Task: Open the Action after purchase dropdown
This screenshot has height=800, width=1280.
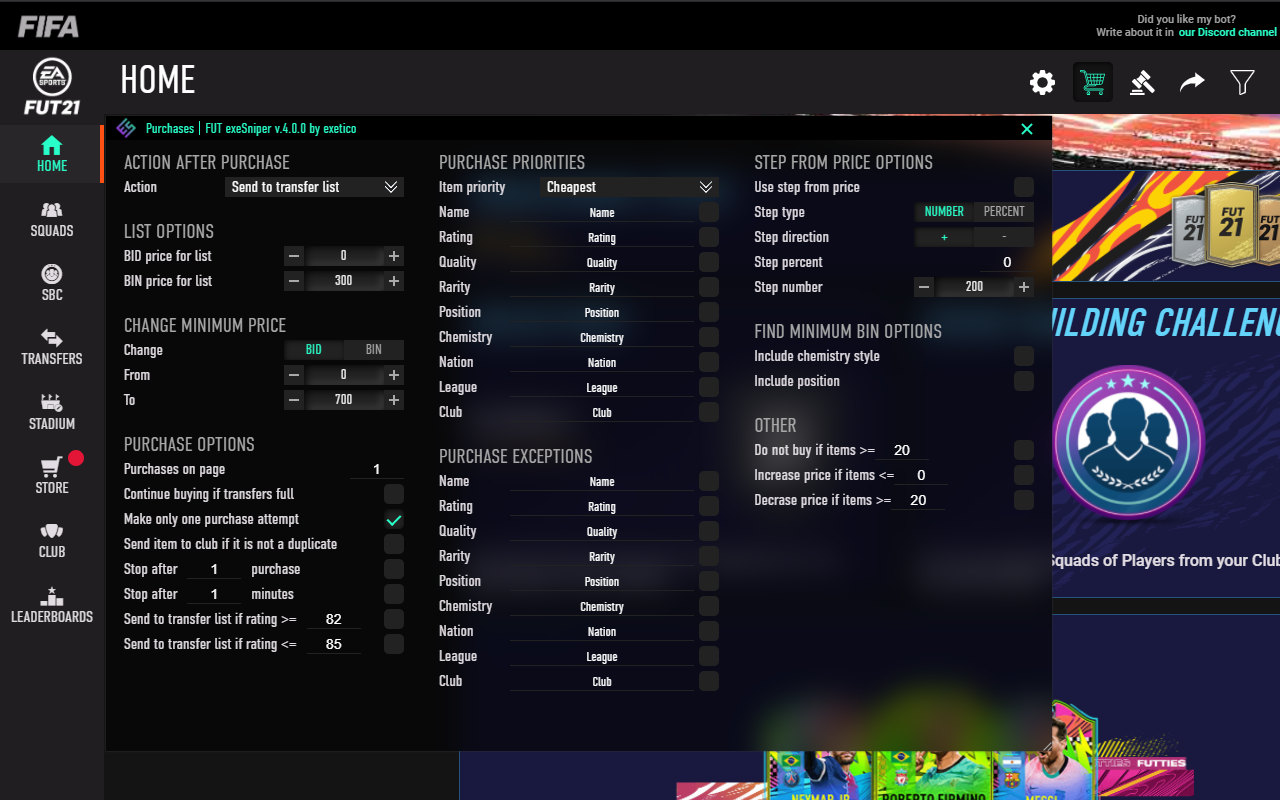Action: [313, 186]
